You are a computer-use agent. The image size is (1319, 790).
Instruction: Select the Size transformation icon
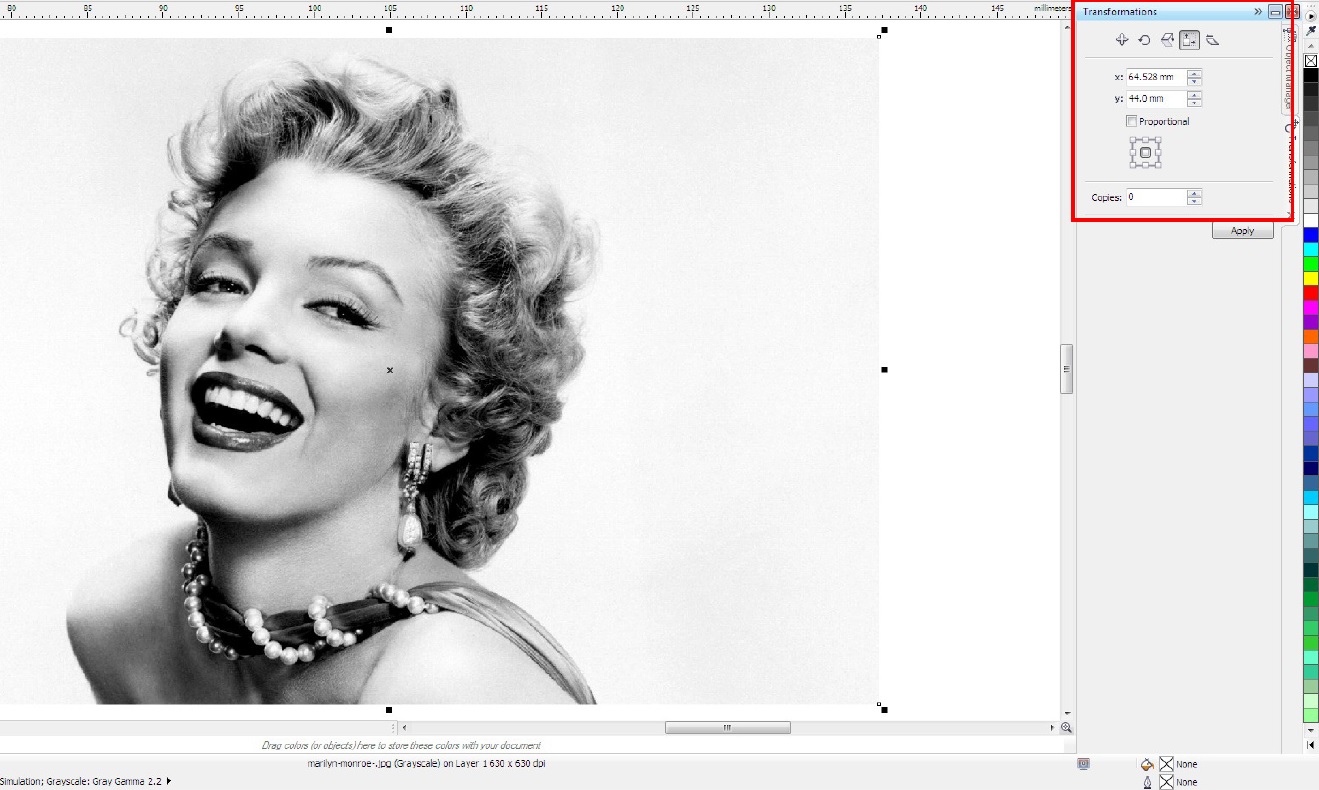coord(1189,40)
